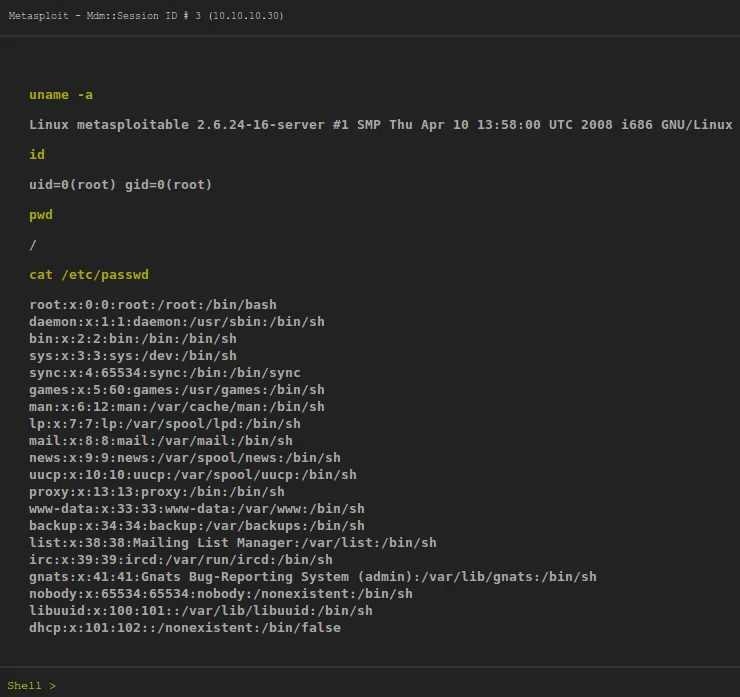Screen dimensions: 740x697
Task: Click the 'uid=0(root) gid=0(root)' output
Action: coord(120,185)
